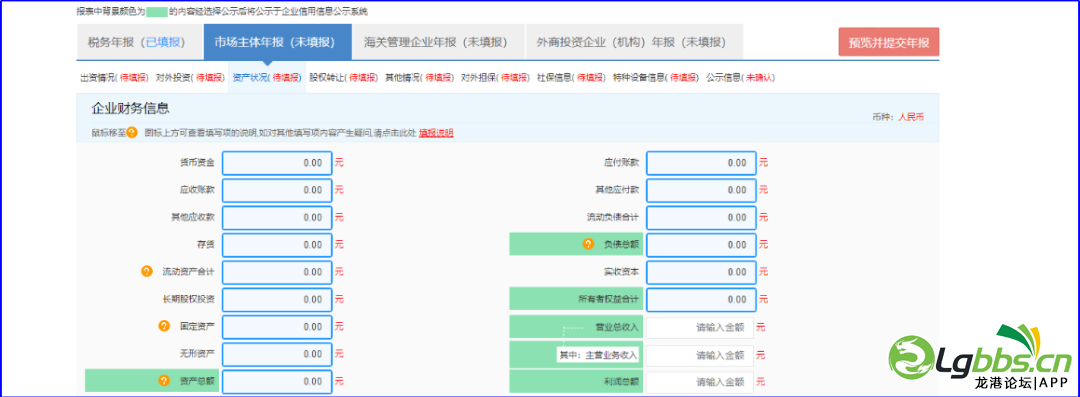1080x397 pixels.
Task: Open 对外担保 sub-tab
Action: 495,78
